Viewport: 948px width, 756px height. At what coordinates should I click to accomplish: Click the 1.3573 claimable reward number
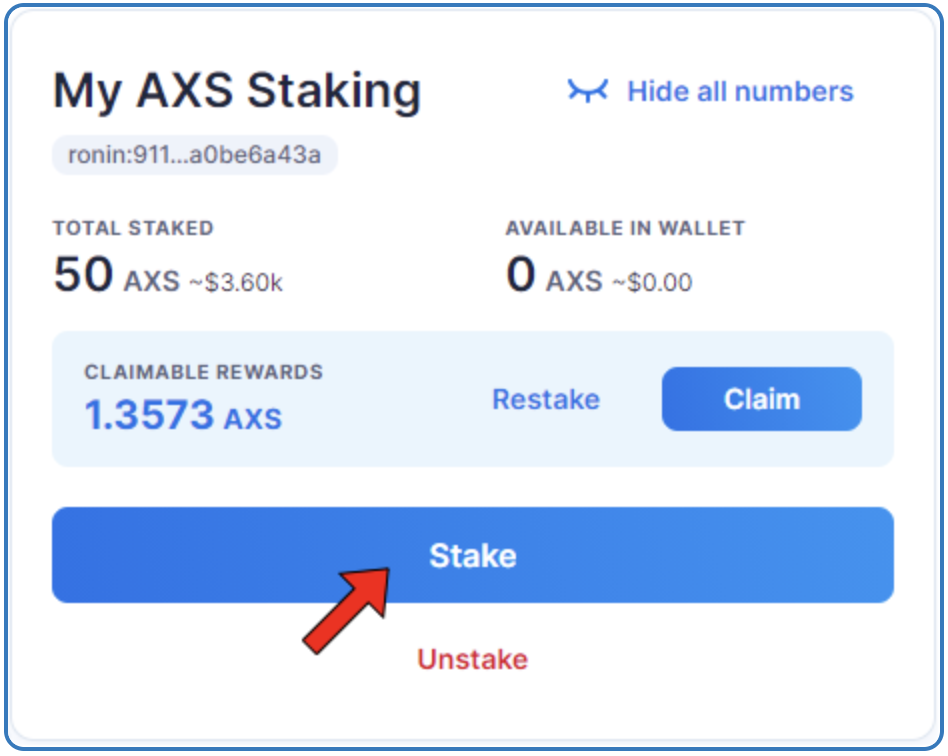tap(149, 415)
